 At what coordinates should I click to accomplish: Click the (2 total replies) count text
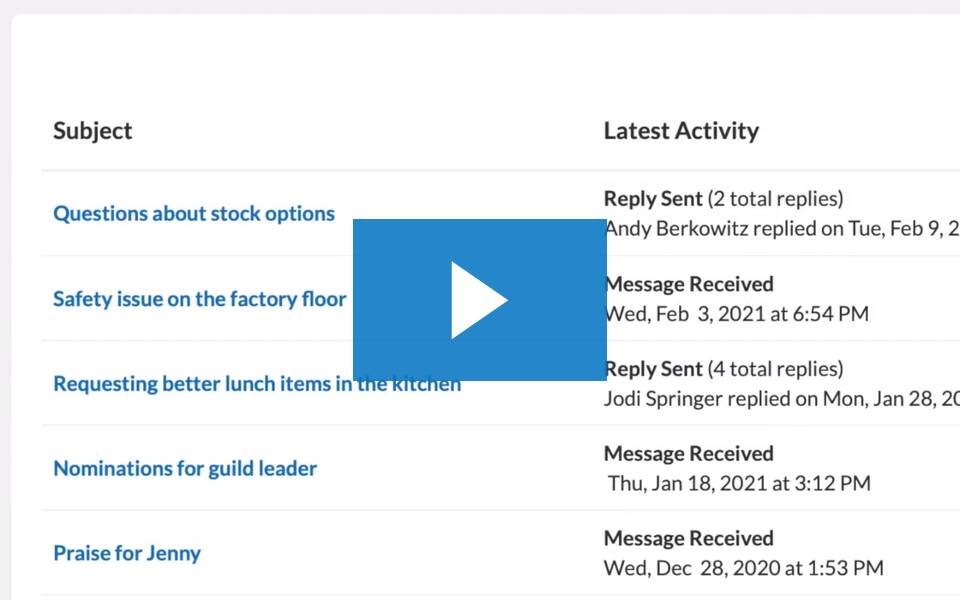click(x=776, y=199)
